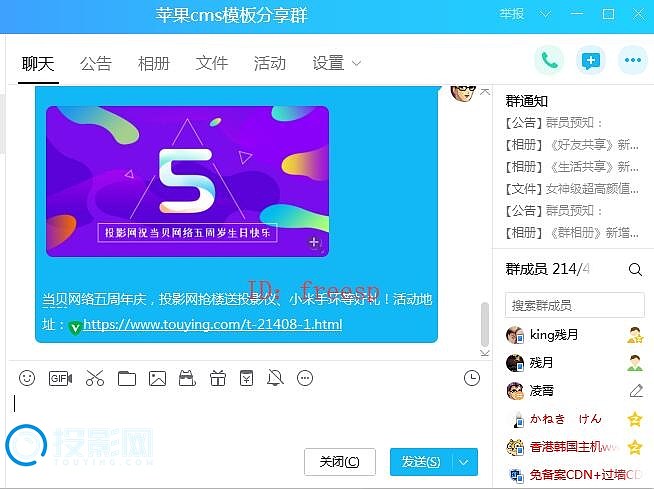The width and height of the screenshot is (654, 489).
Task: Click the chat scrollbar down-to-bottom arrow
Action: tap(484, 353)
